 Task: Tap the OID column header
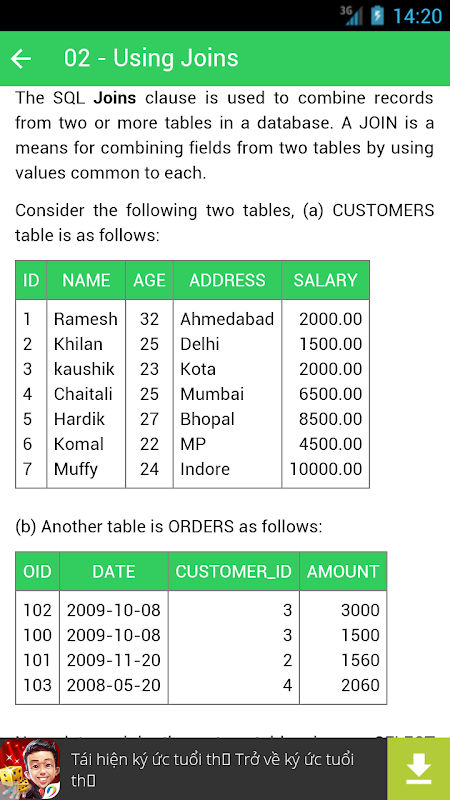coord(37,571)
